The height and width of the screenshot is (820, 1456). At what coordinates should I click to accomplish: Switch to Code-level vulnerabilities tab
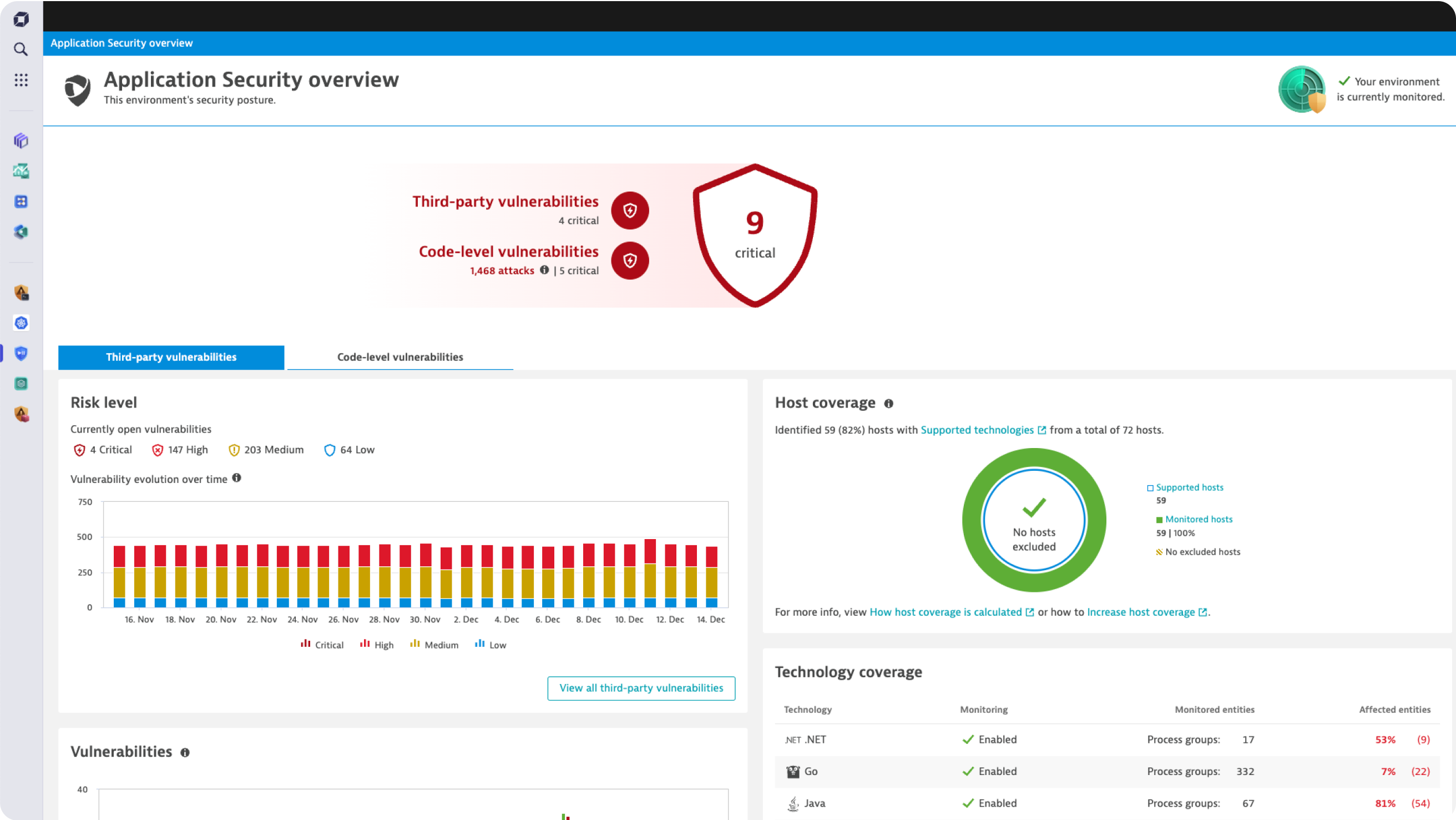(400, 357)
